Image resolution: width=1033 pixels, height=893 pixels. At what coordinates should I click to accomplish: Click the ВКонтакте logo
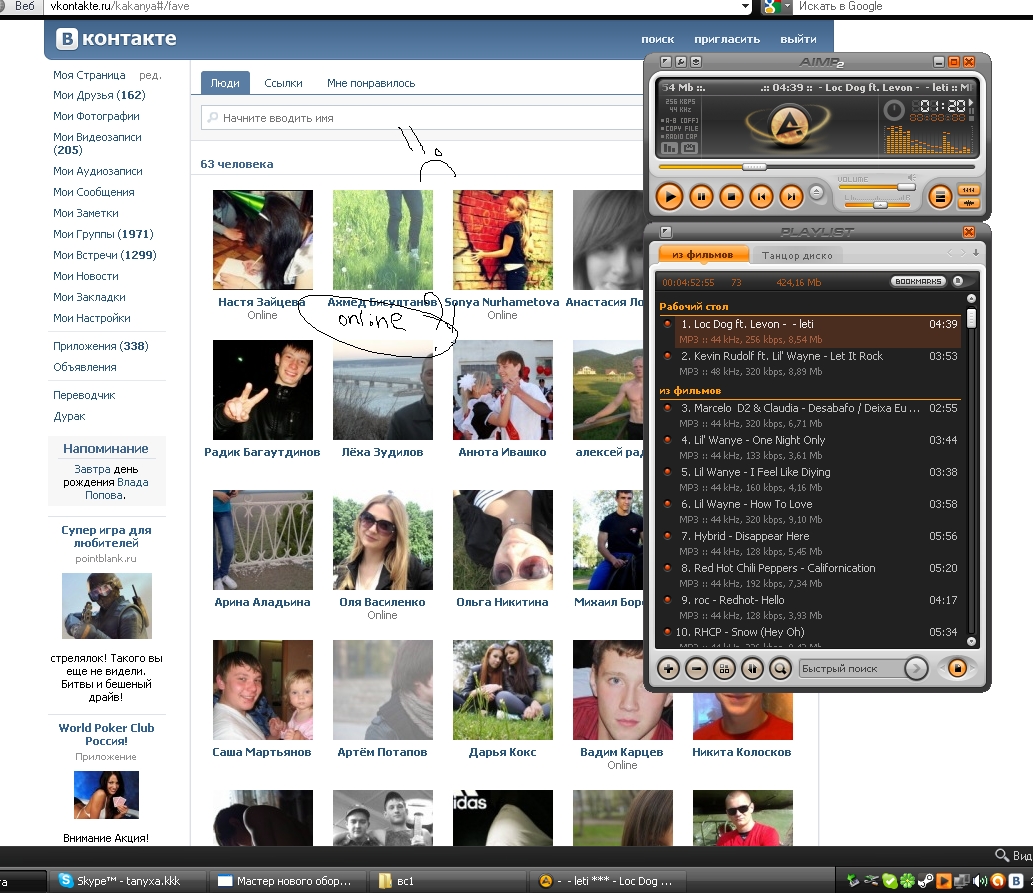point(116,39)
